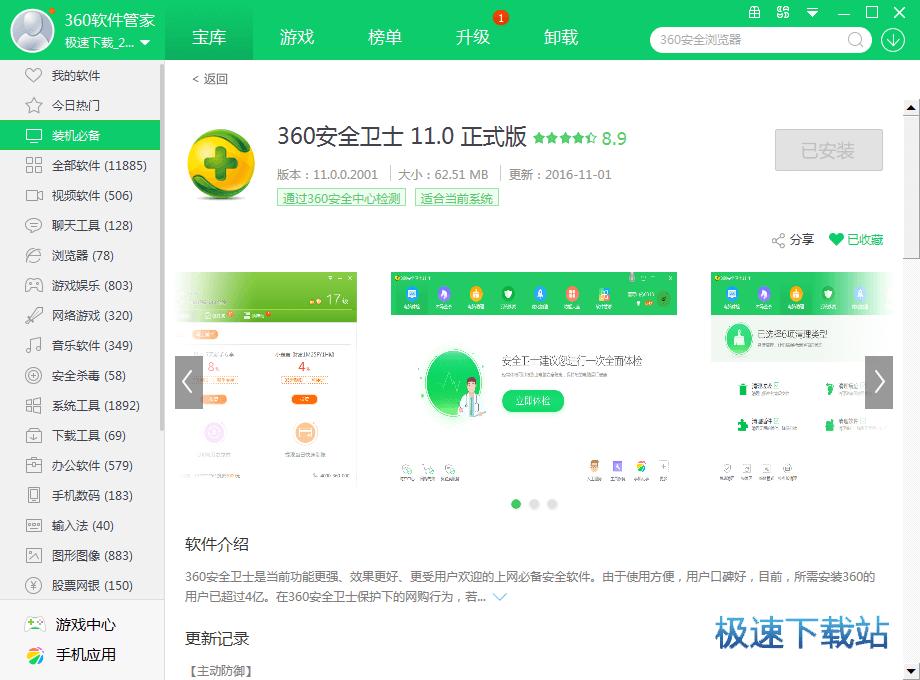Select the second carousel page dot
The width and height of the screenshot is (920, 680).
(534, 504)
